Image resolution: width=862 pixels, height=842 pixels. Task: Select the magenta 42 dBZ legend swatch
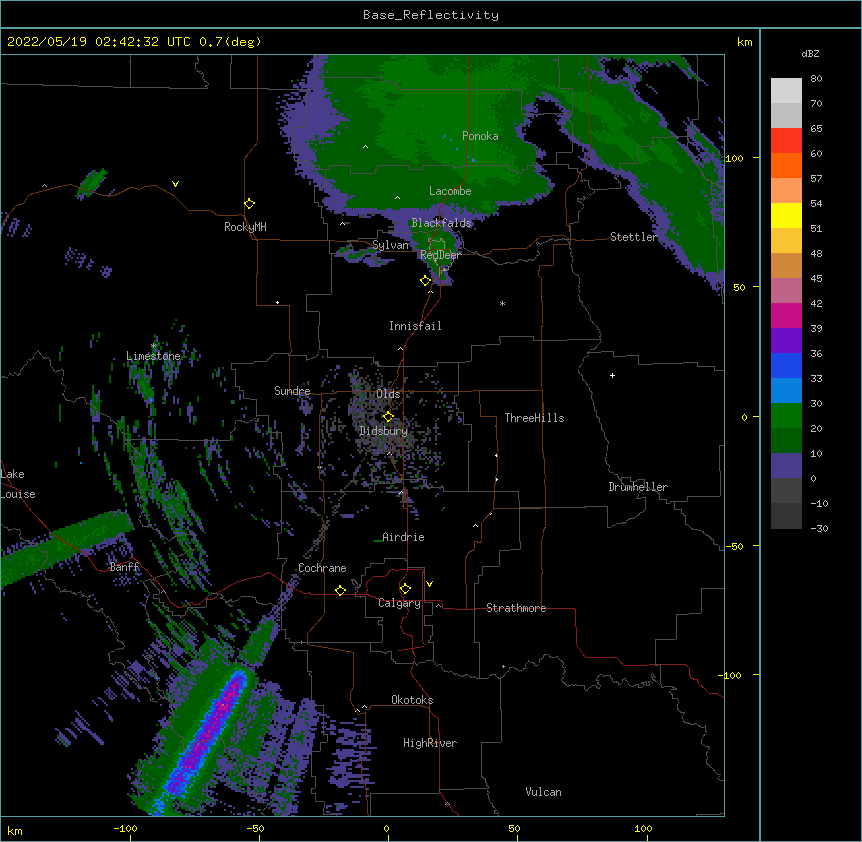(786, 315)
